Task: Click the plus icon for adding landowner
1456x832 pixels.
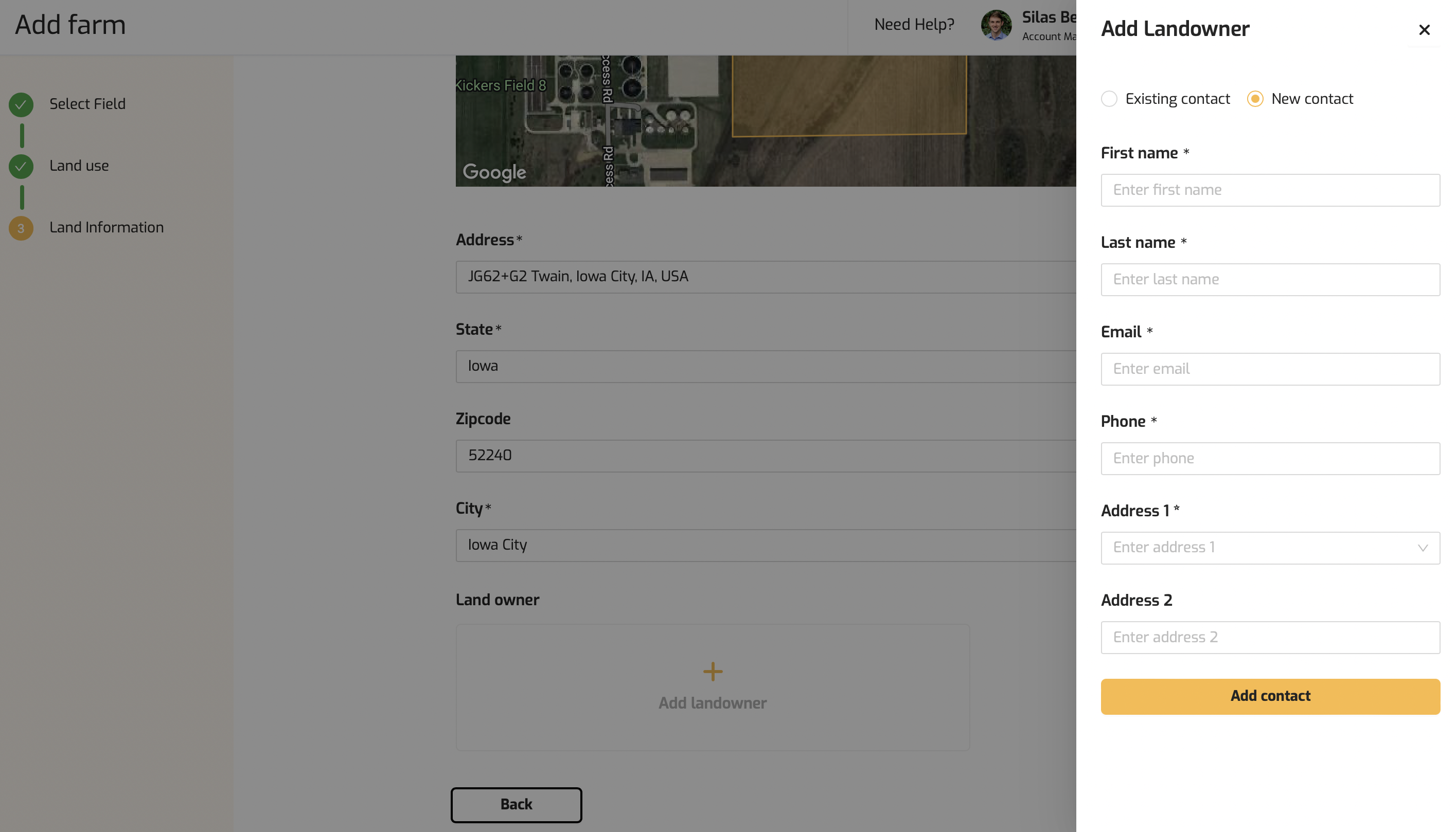Action: click(712, 671)
